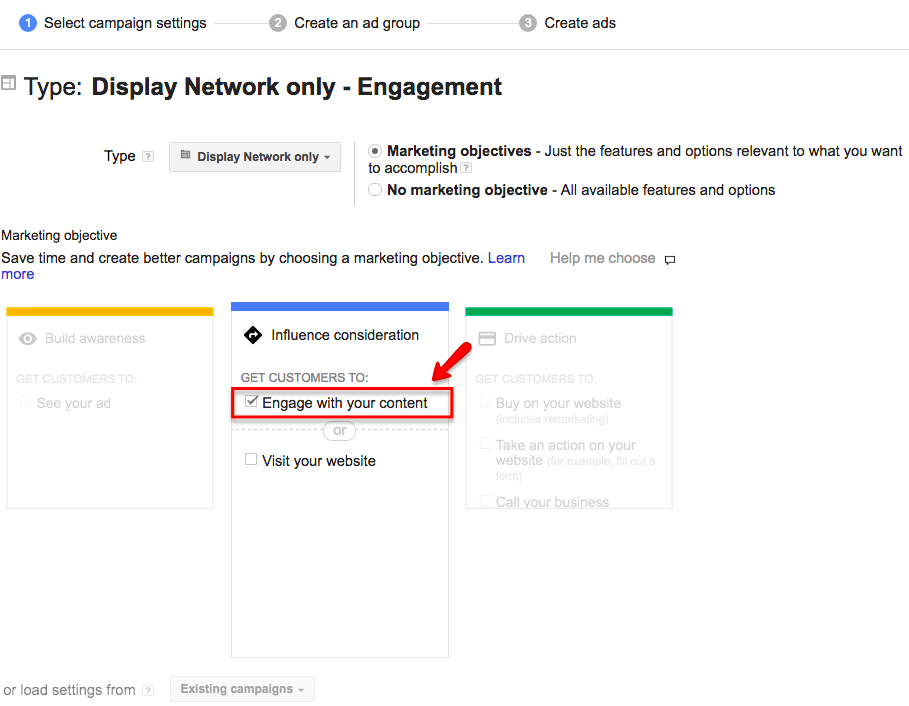909x706 pixels.
Task: Check Take an action on your website
Action: (x=485, y=443)
